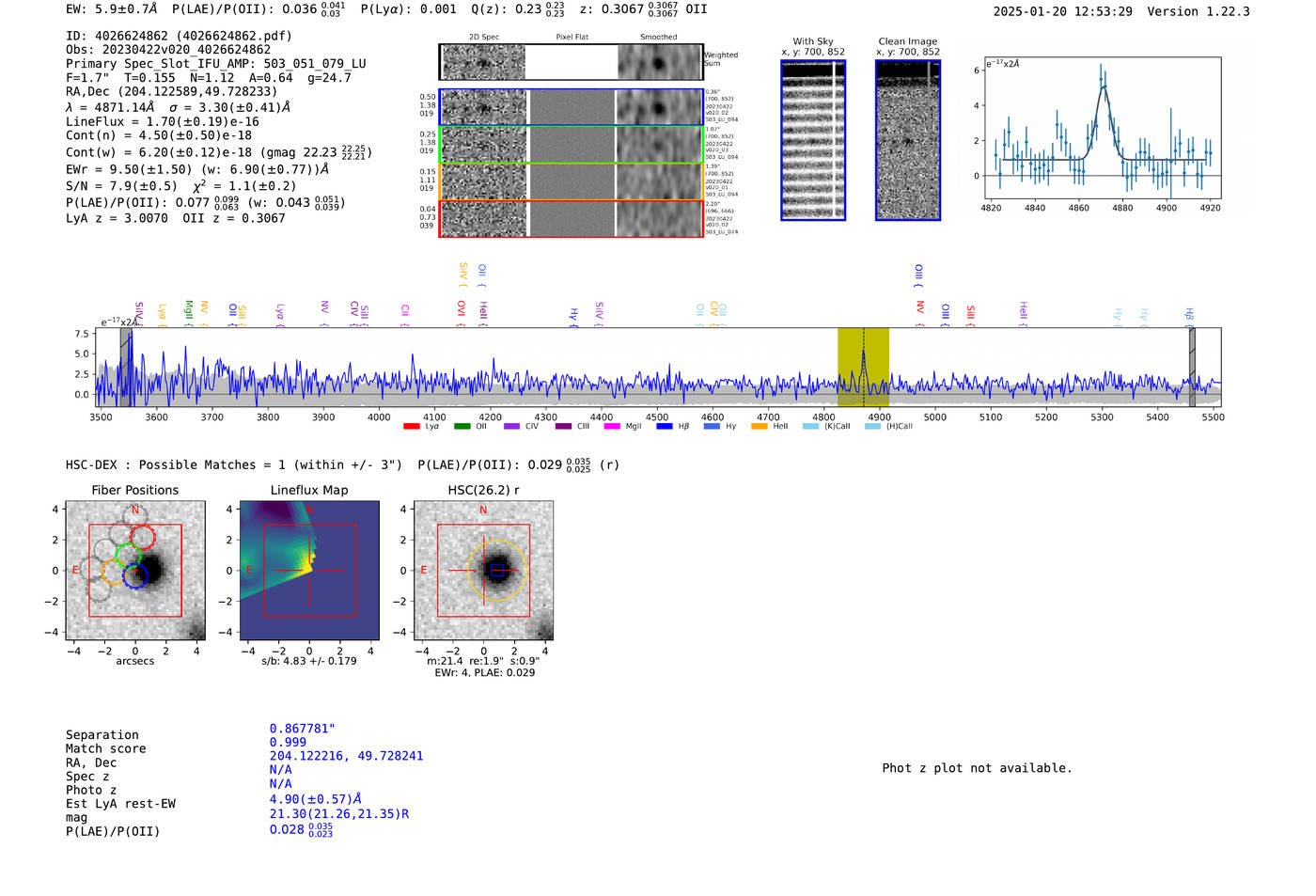Click the magenta MgII legend swatch
1316x896 pixels.
(612, 427)
